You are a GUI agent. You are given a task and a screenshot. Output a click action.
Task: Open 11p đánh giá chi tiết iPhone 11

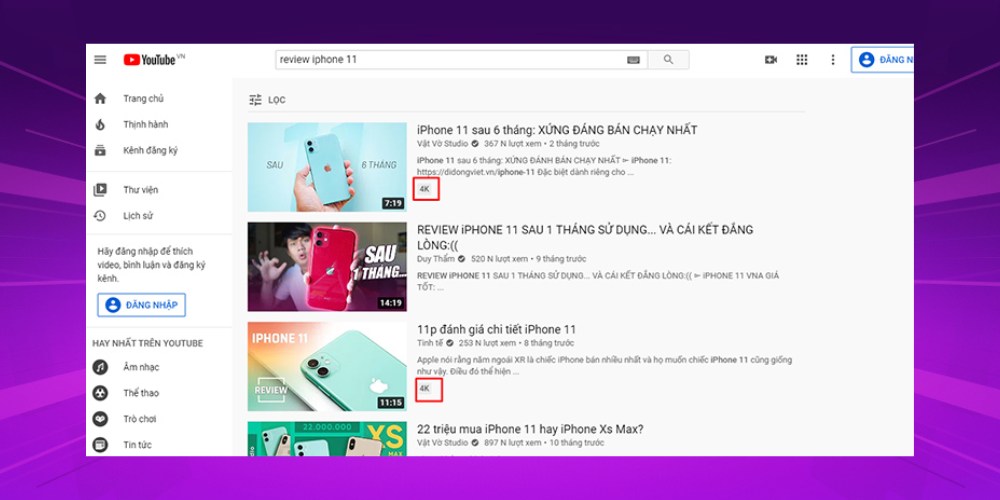pyautogui.click(x=496, y=329)
